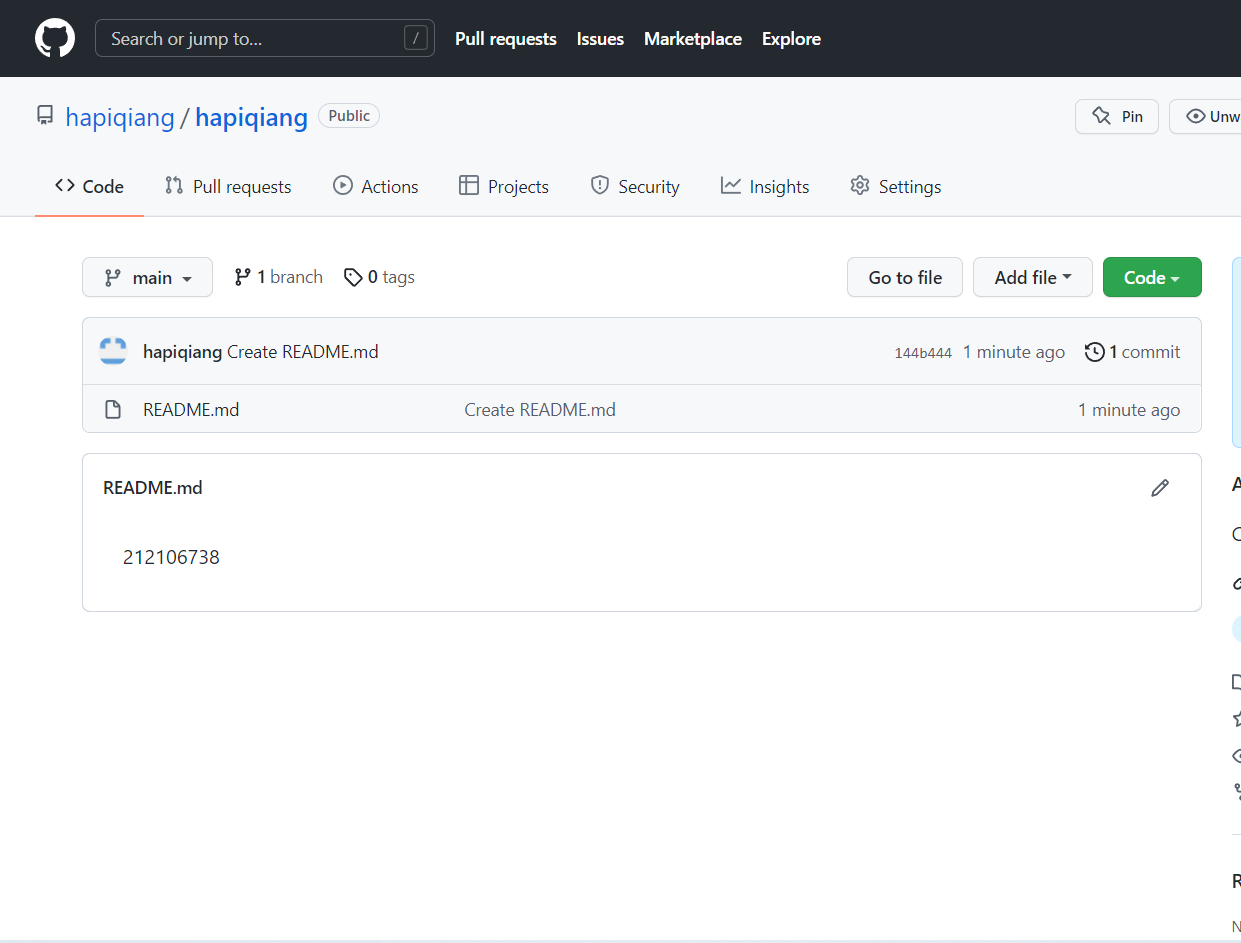Screen dimensions: 1241x943
Task: Click the 1 minute ago timestamp in README.md row
Action: 1129,410
